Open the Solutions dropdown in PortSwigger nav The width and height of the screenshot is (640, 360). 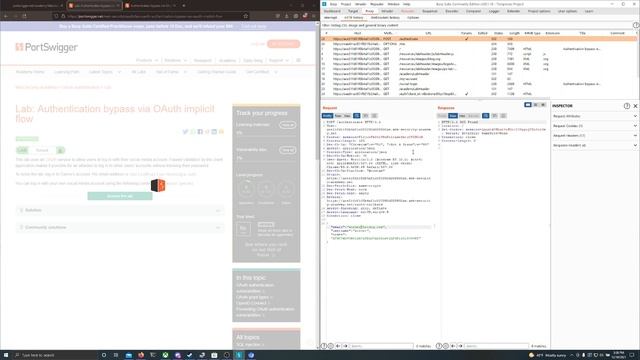tap(176, 60)
